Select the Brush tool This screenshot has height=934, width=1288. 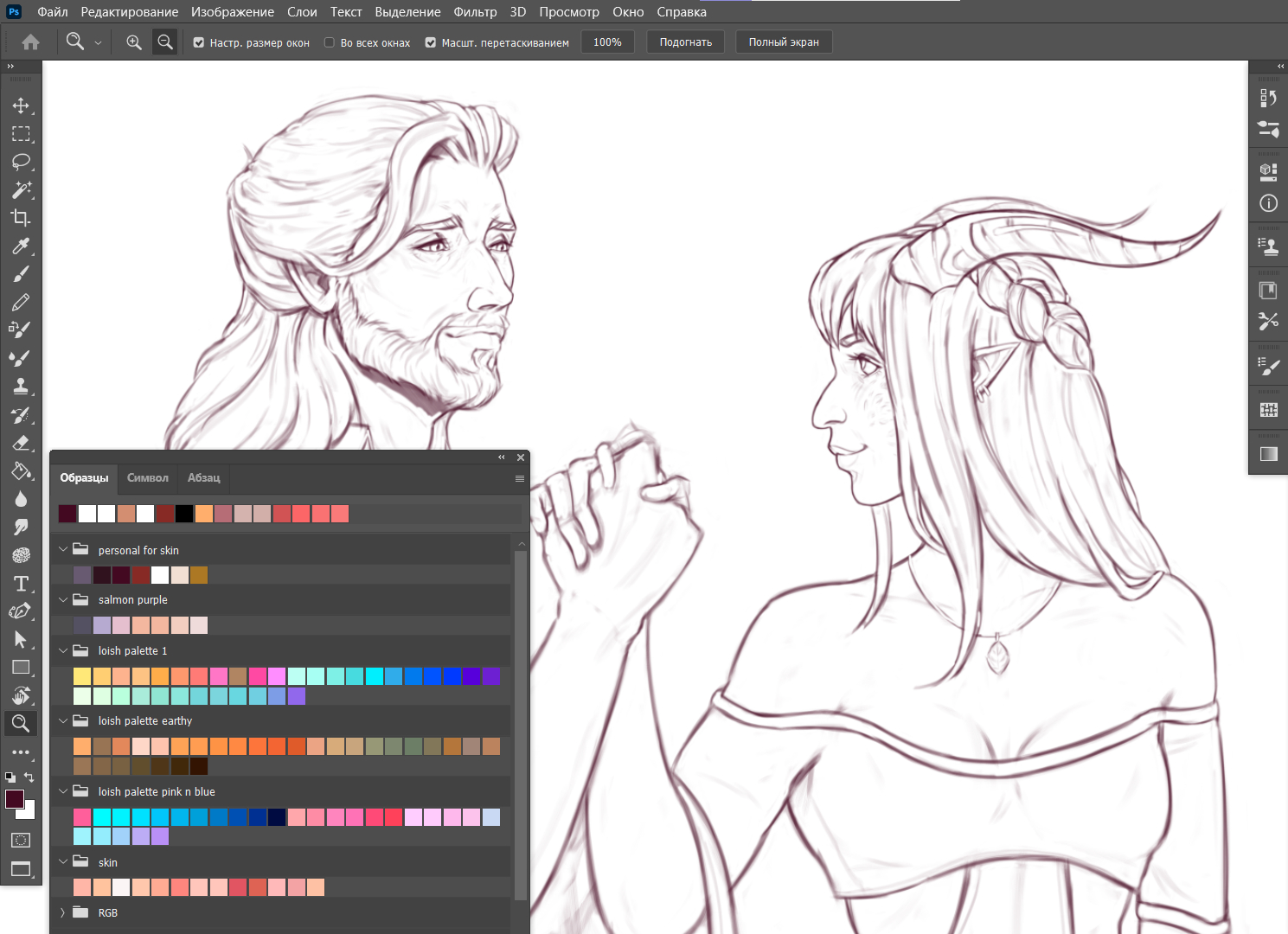[x=21, y=274]
